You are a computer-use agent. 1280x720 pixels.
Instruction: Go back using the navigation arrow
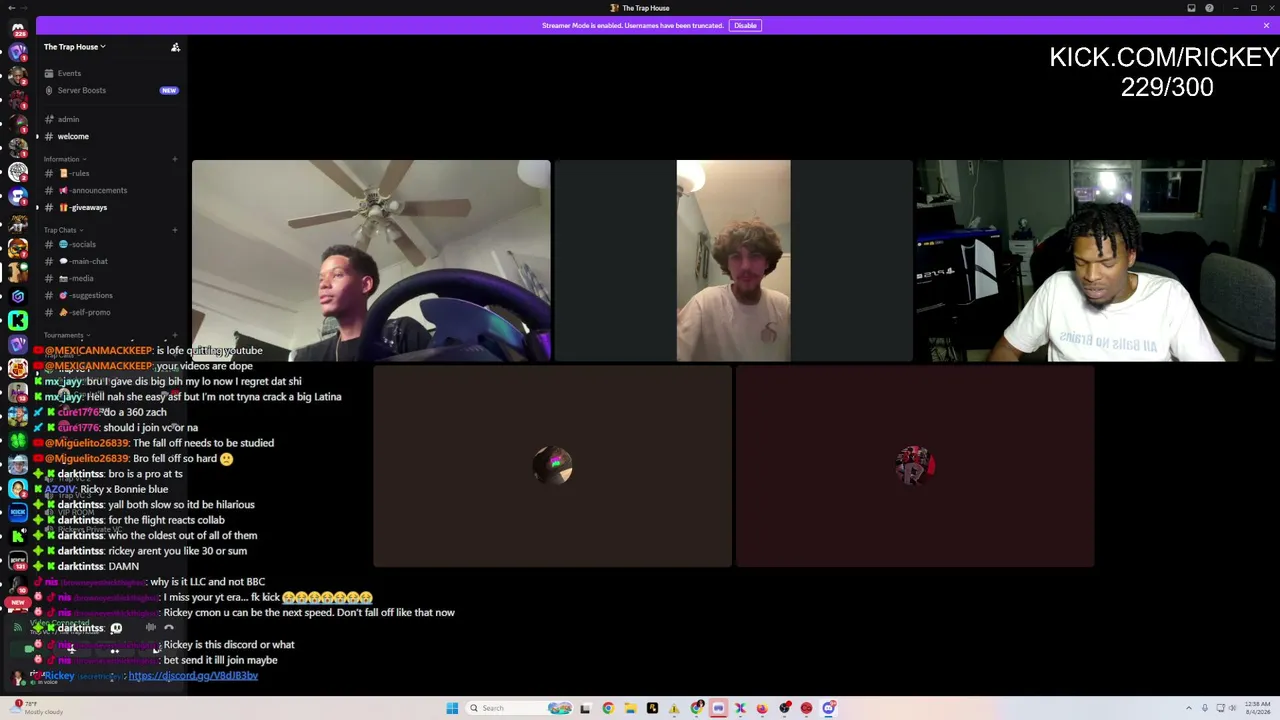pyautogui.click(x=10, y=8)
